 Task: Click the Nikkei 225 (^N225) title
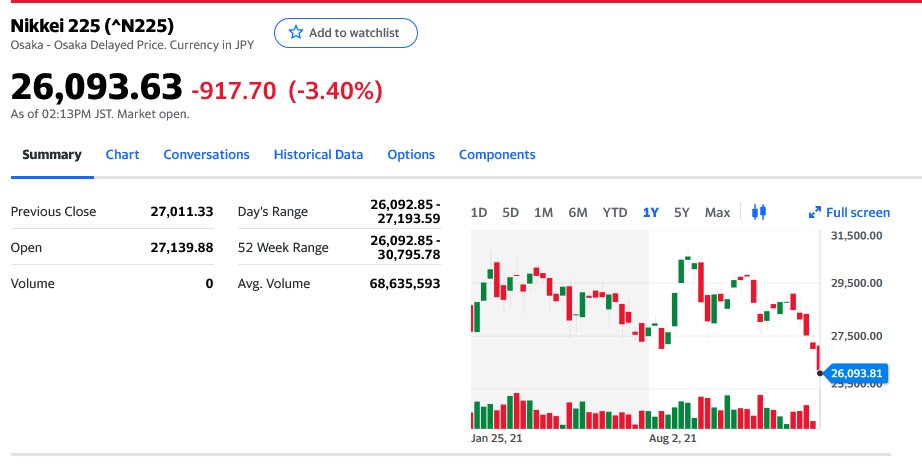92,25
